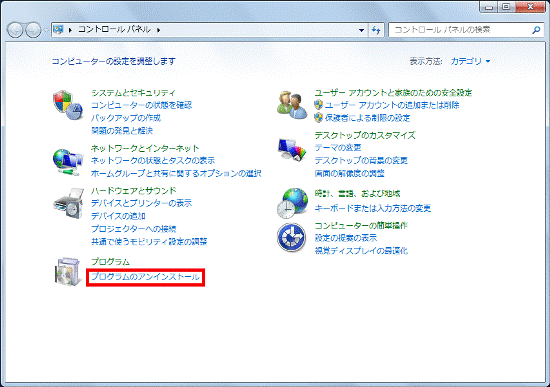Click the refresh icon beside address bar
The height and width of the screenshot is (387, 550).
pyautogui.click(x=376, y=30)
